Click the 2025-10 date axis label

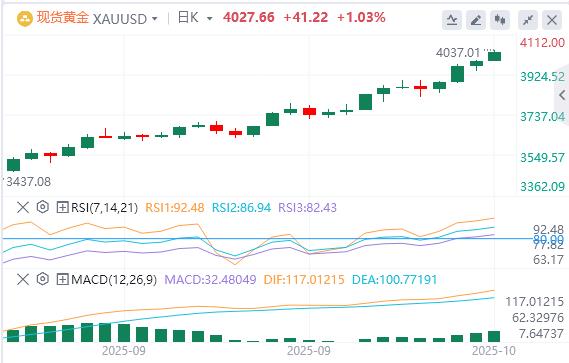tap(494, 351)
